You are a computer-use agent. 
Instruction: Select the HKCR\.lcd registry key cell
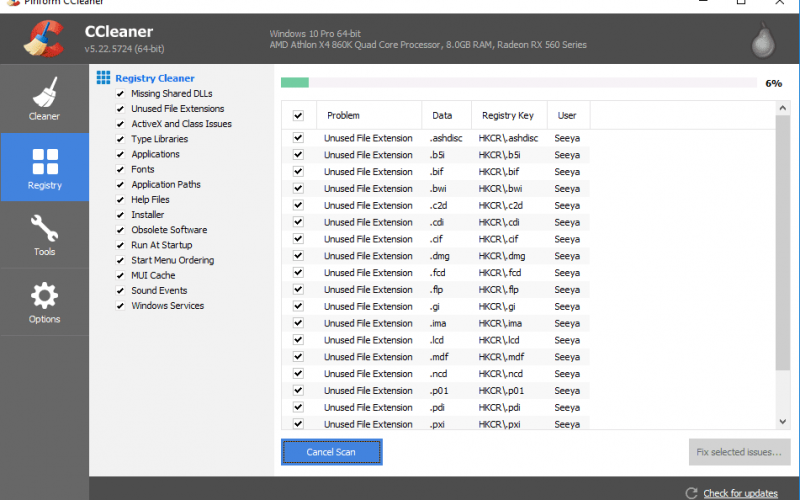tap(498, 340)
